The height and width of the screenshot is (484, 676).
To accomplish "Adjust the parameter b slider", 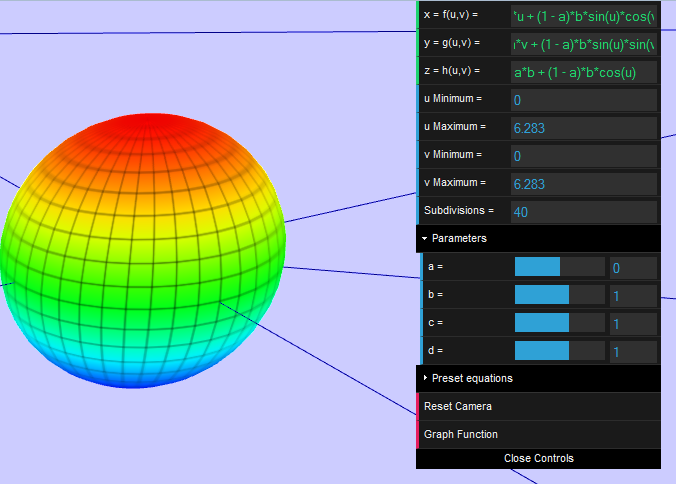I will coord(559,295).
